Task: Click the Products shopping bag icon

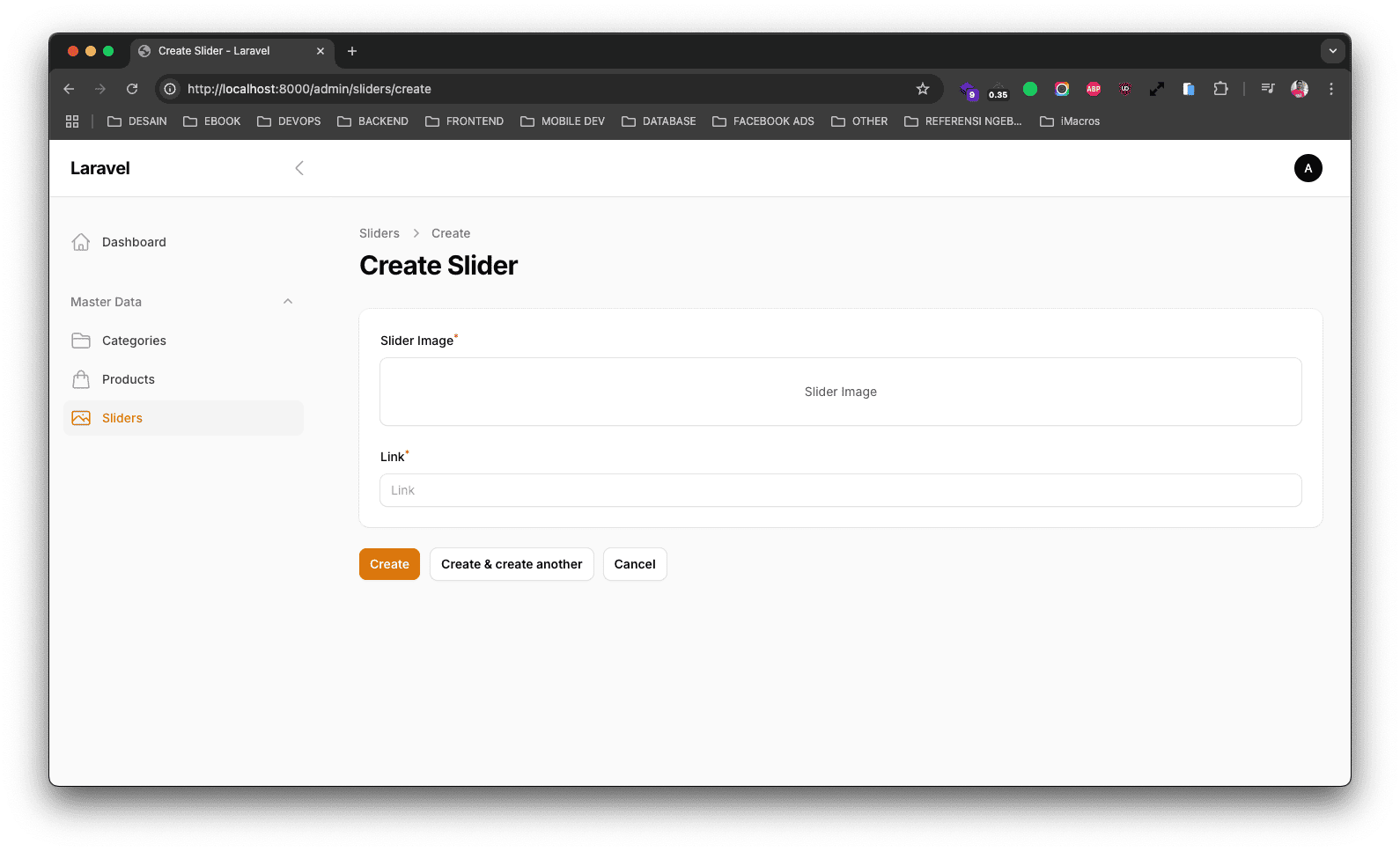Action: 81,379
